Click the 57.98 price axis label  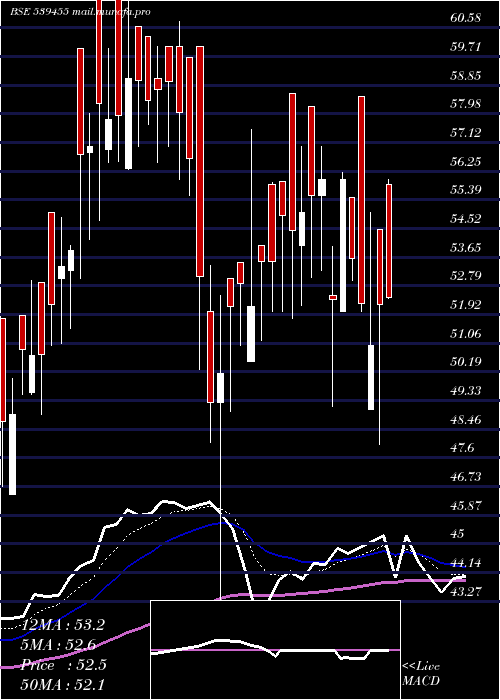[466, 104]
